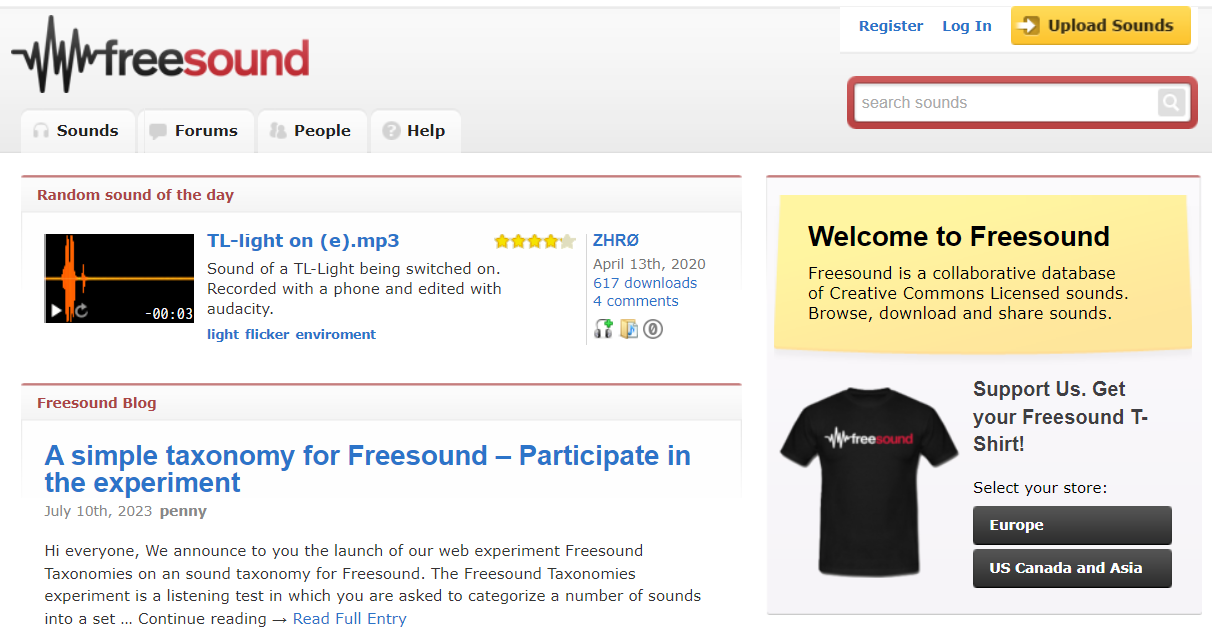Select the US Canada and Asia store
Screen dimensions: 1212x632
[1072, 568]
